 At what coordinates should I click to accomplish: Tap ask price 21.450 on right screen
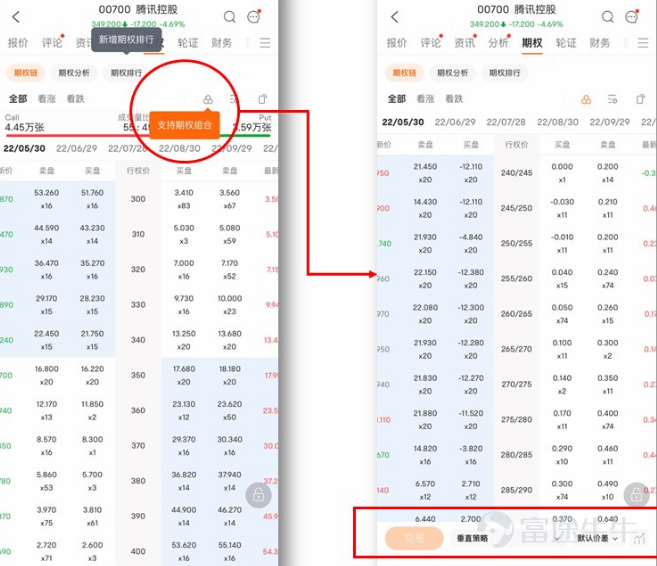coord(425,167)
